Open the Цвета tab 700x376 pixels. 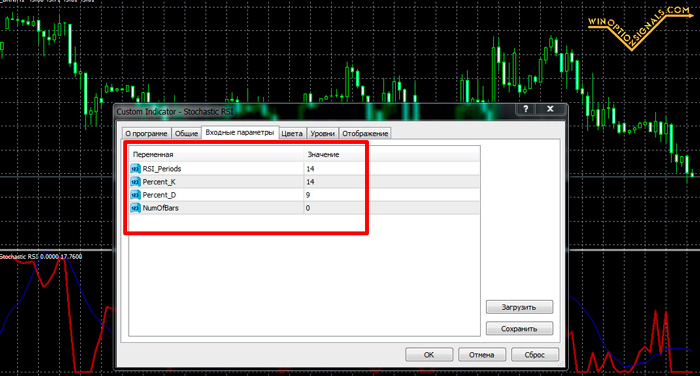[x=292, y=134]
